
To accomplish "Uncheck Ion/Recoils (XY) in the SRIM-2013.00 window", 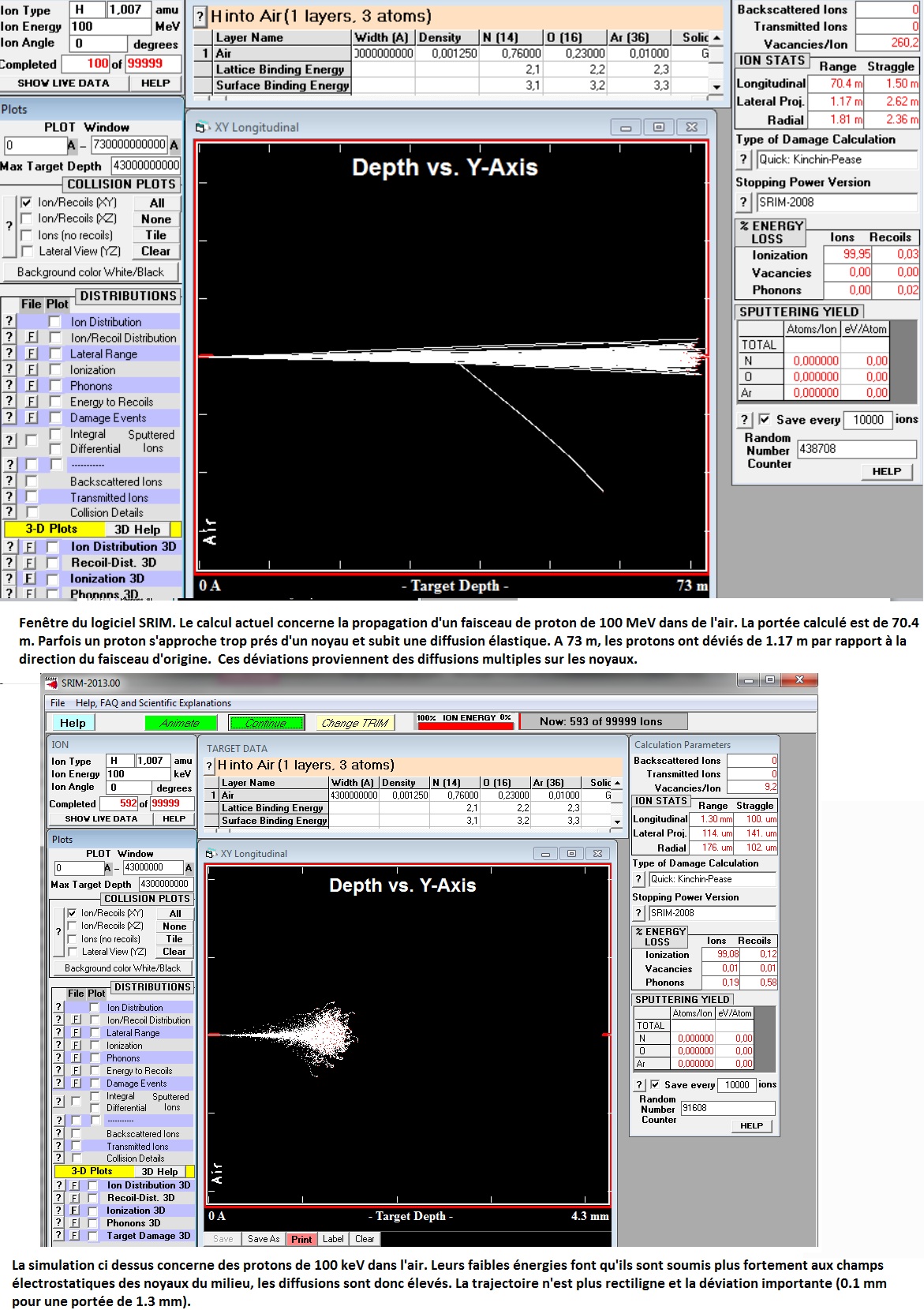I will click(73, 913).
